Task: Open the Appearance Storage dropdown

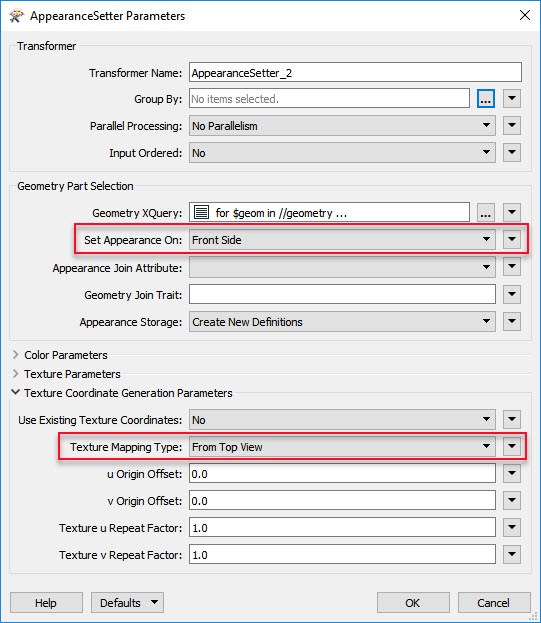Action: [342, 321]
